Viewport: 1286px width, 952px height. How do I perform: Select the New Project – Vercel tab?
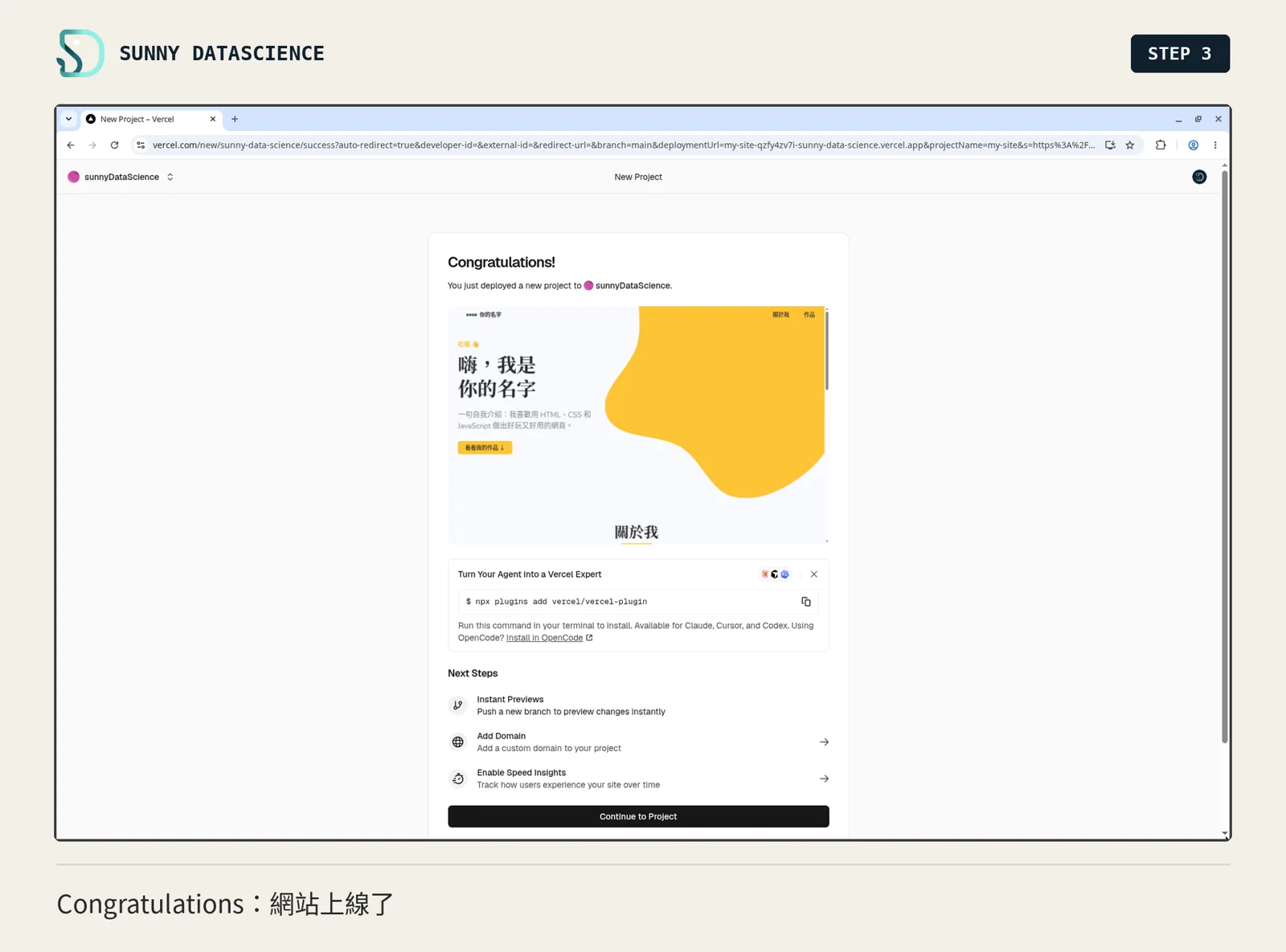pyautogui.click(x=151, y=119)
